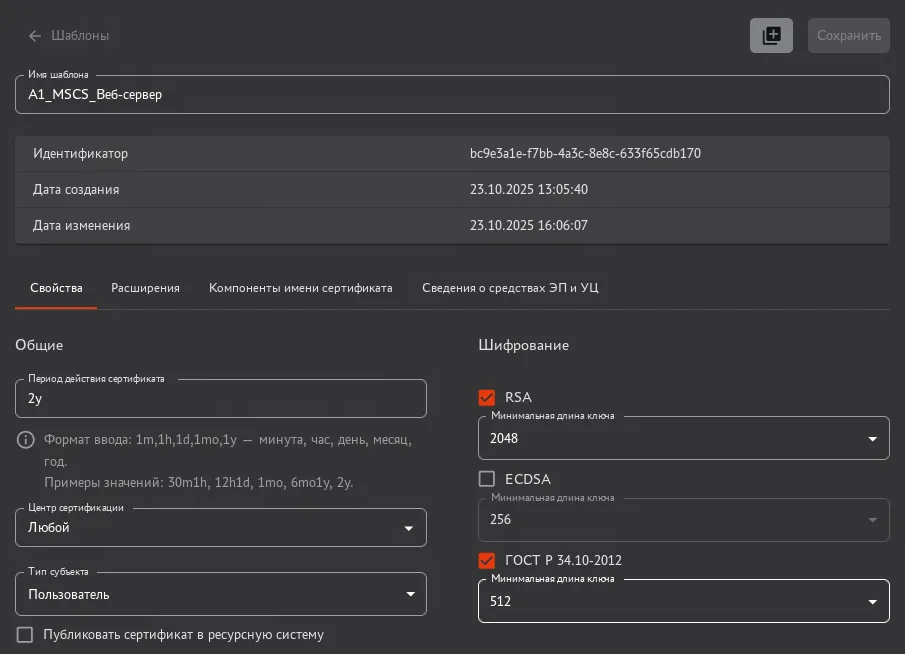Click the Шифрование section heading

coord(523,345)
